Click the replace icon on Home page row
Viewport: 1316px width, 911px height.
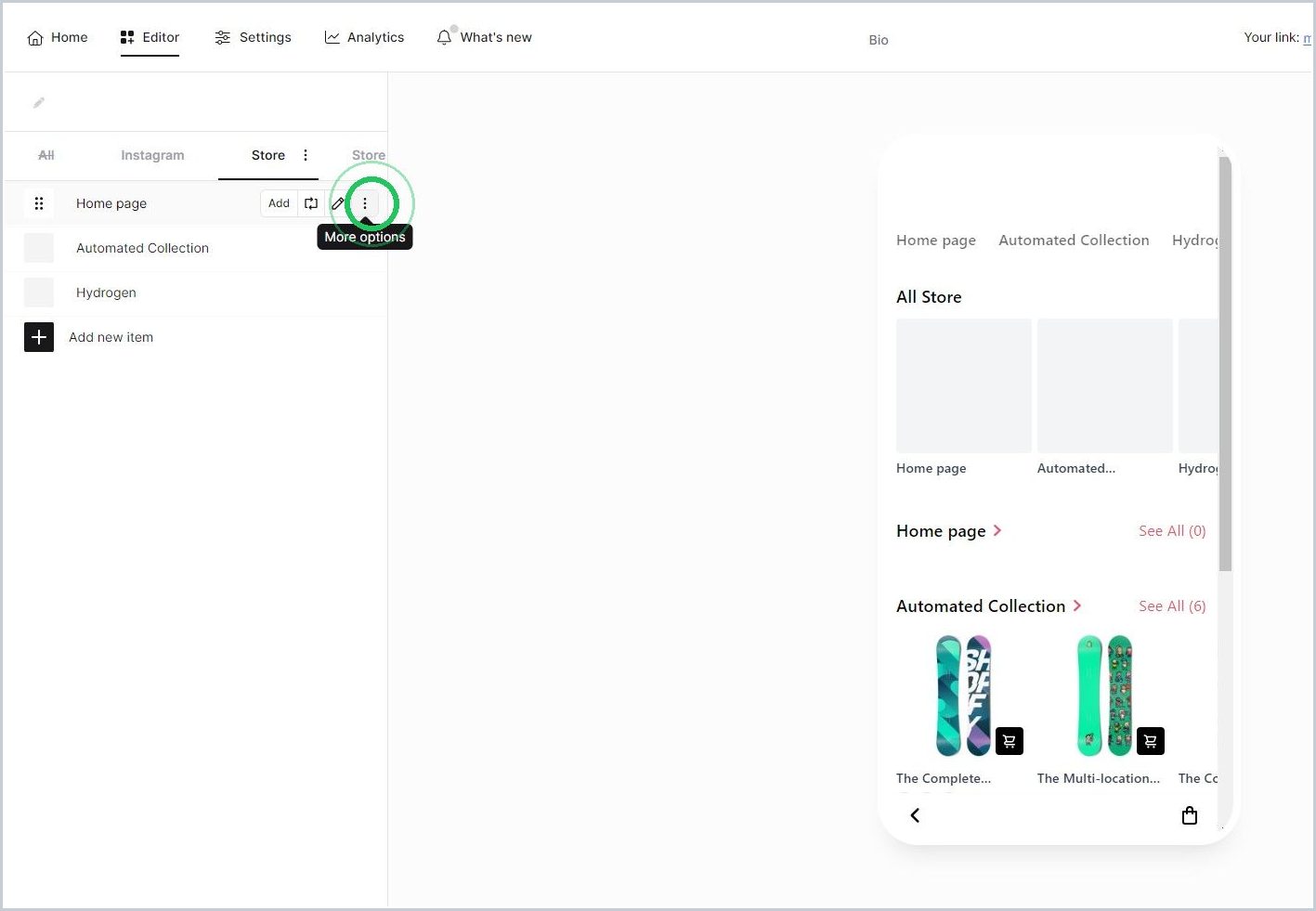pyautogui.click(x=311, y=203)
